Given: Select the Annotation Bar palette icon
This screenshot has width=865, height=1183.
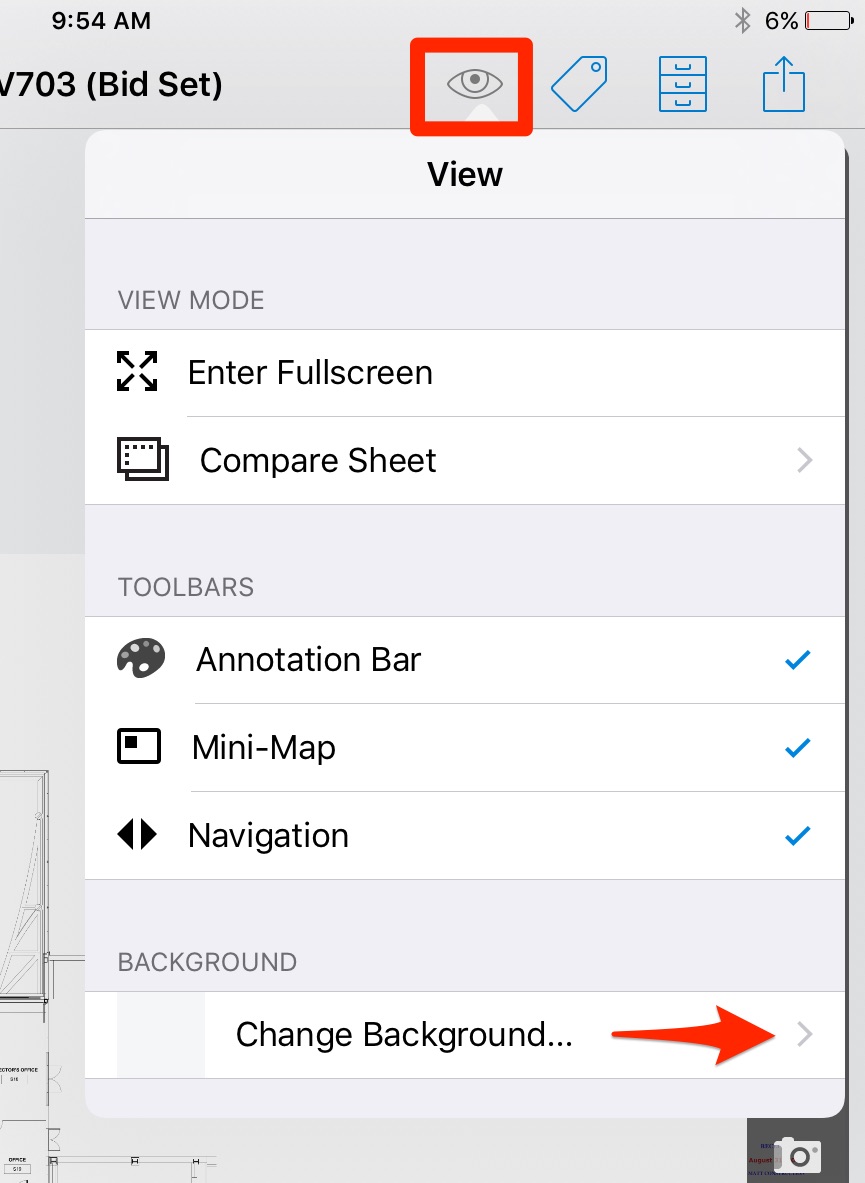Looking at the screenshot, I should pos(141,658).
